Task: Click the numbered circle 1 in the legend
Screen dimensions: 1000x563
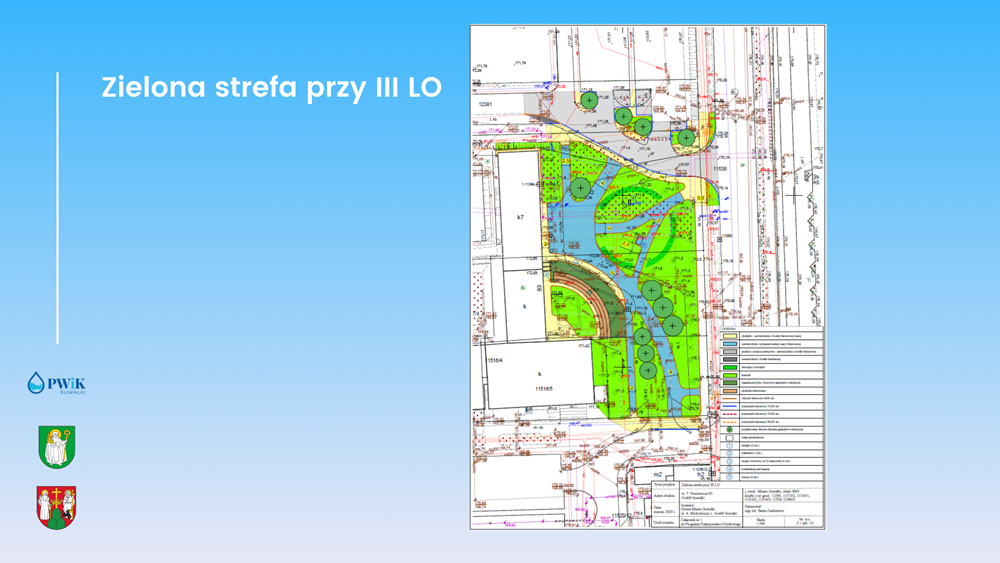Action: tap(728, 446)
